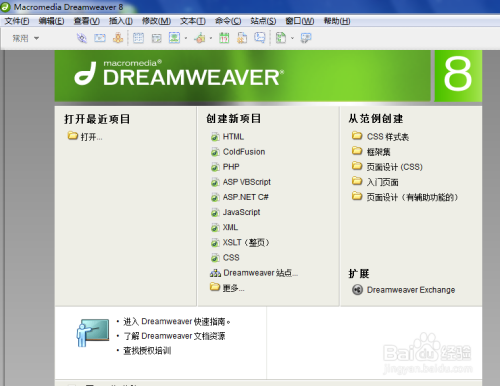Screen dimensions: 500x386
Task: Click the Media insert icon
Action: coord(200,38)
